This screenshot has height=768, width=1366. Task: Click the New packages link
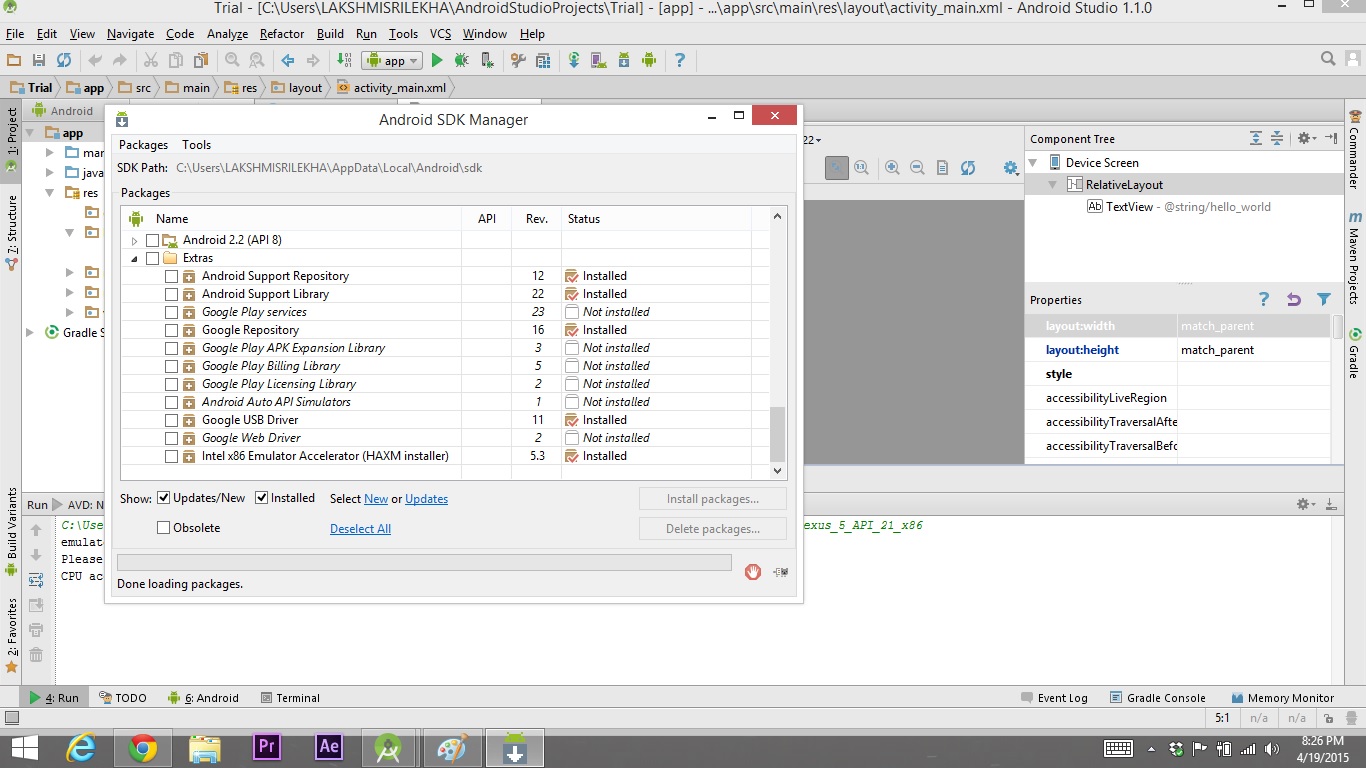pos(376,499)
